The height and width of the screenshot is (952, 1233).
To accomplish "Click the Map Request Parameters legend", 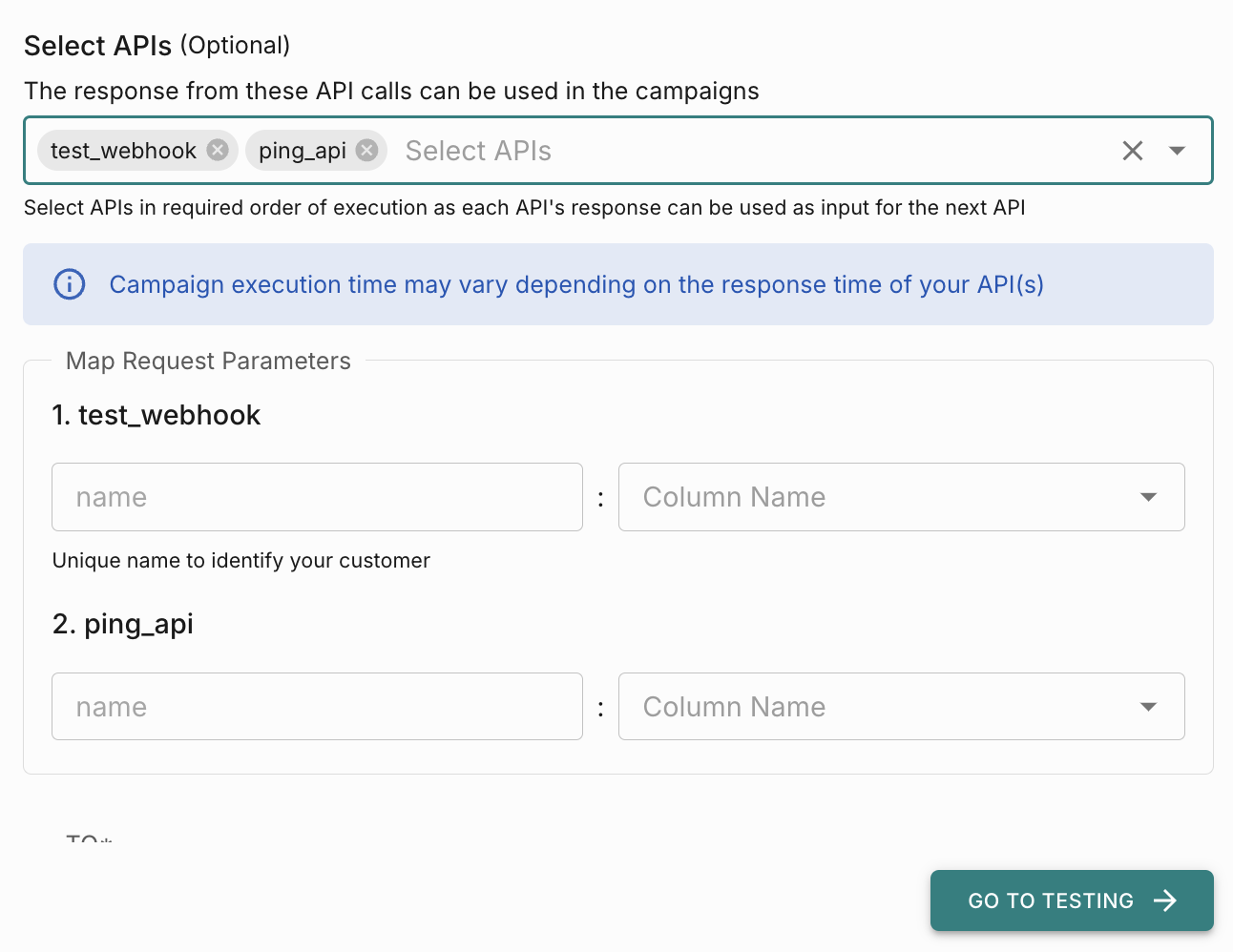I will 208,361.
